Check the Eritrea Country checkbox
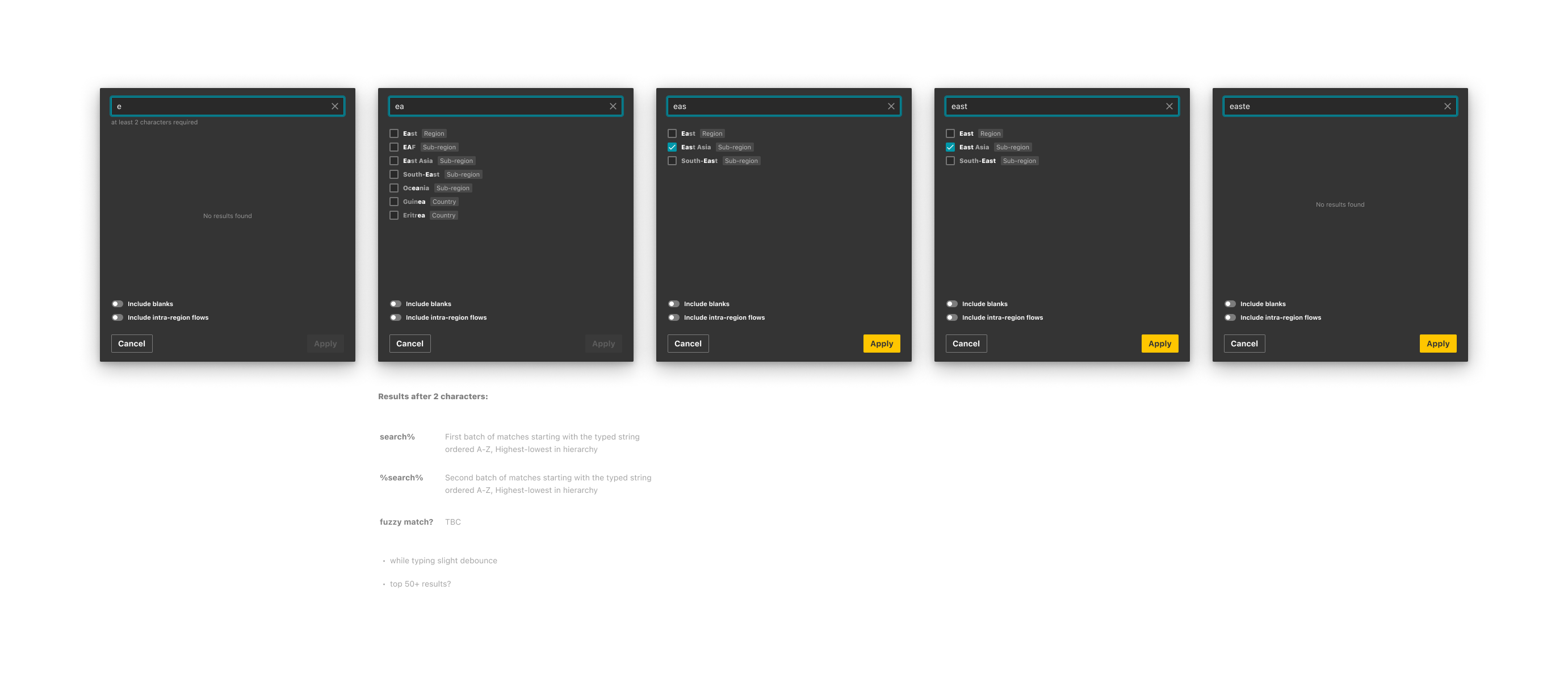 click(x=394, y=215)
